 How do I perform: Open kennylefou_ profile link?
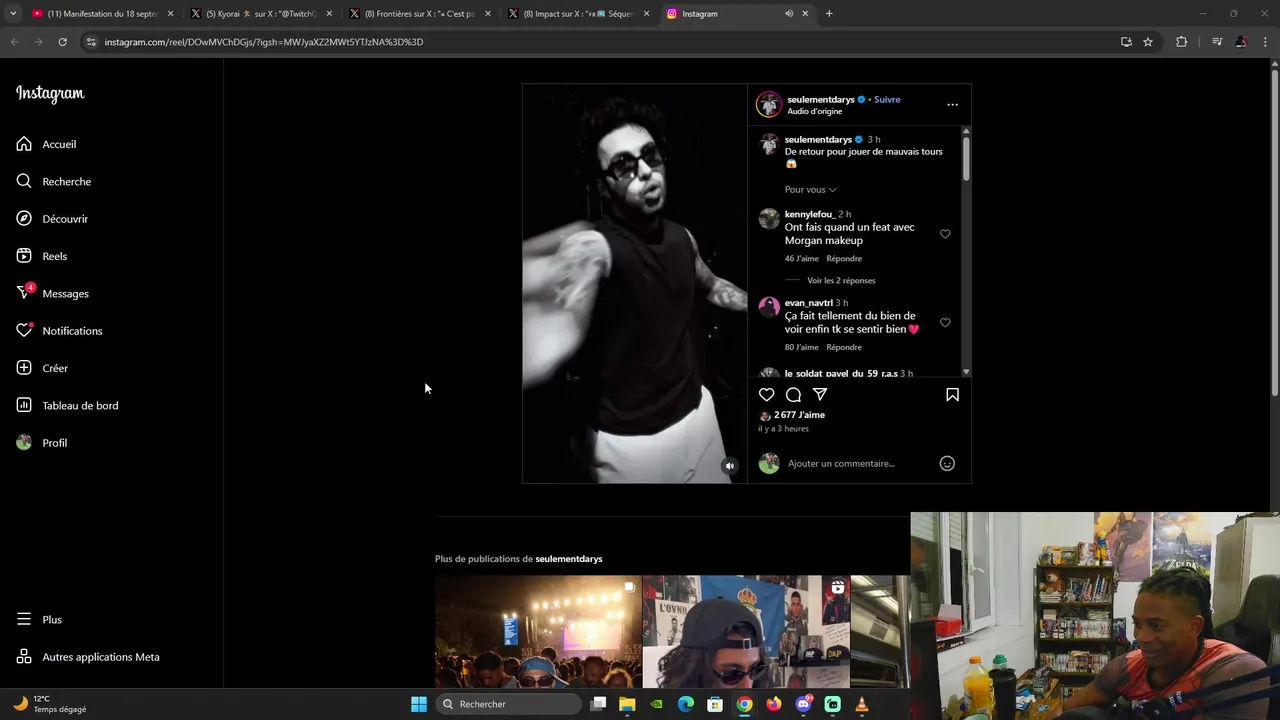tap(809, 214)
